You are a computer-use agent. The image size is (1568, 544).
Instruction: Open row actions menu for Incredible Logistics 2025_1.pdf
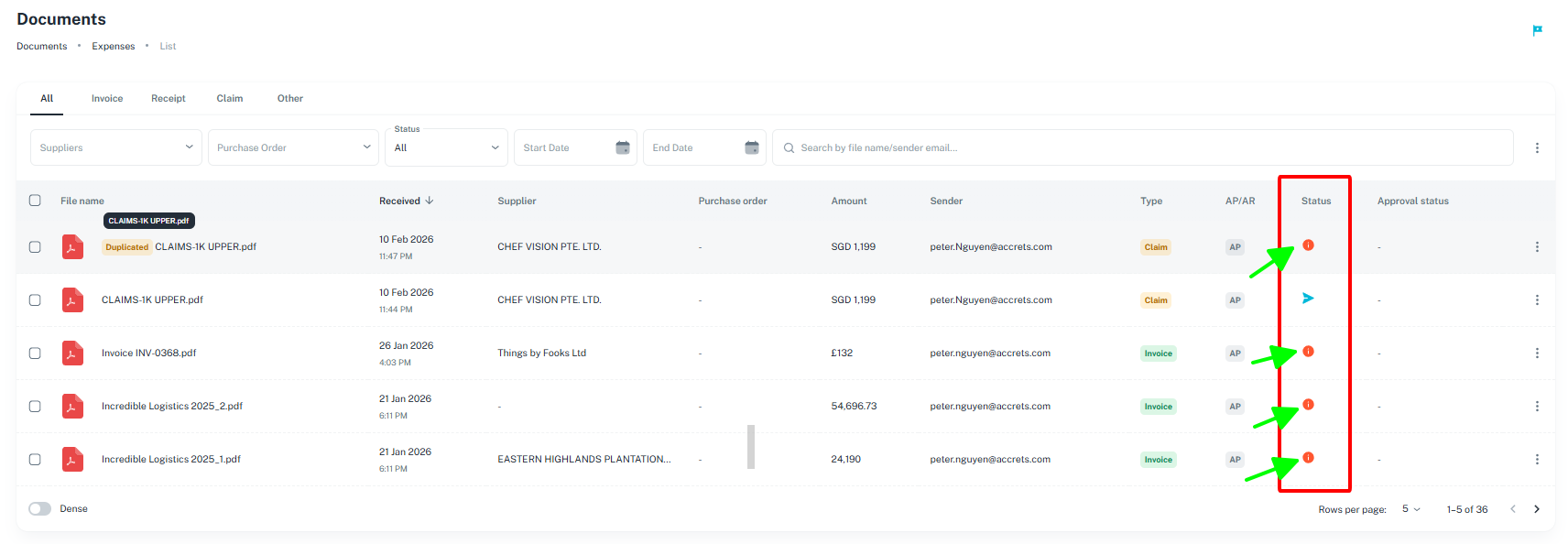click(x=1537, y=460)
